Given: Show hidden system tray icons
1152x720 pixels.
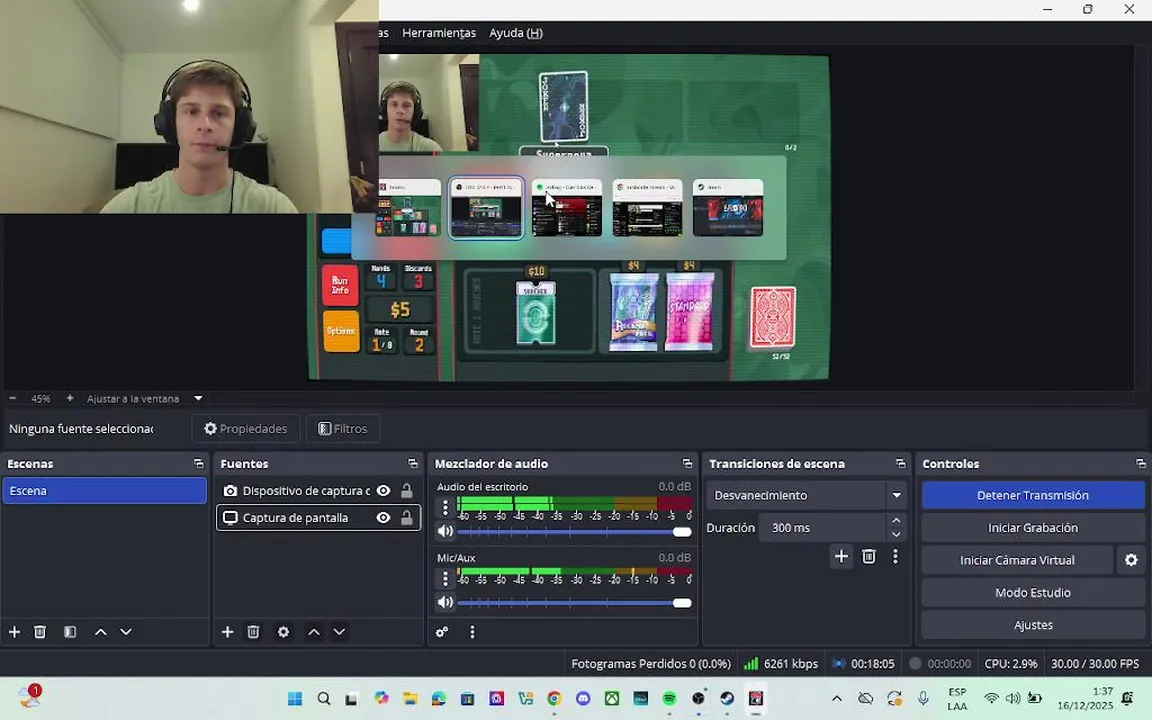Looking at the screenshot, I should pos(836,698).
